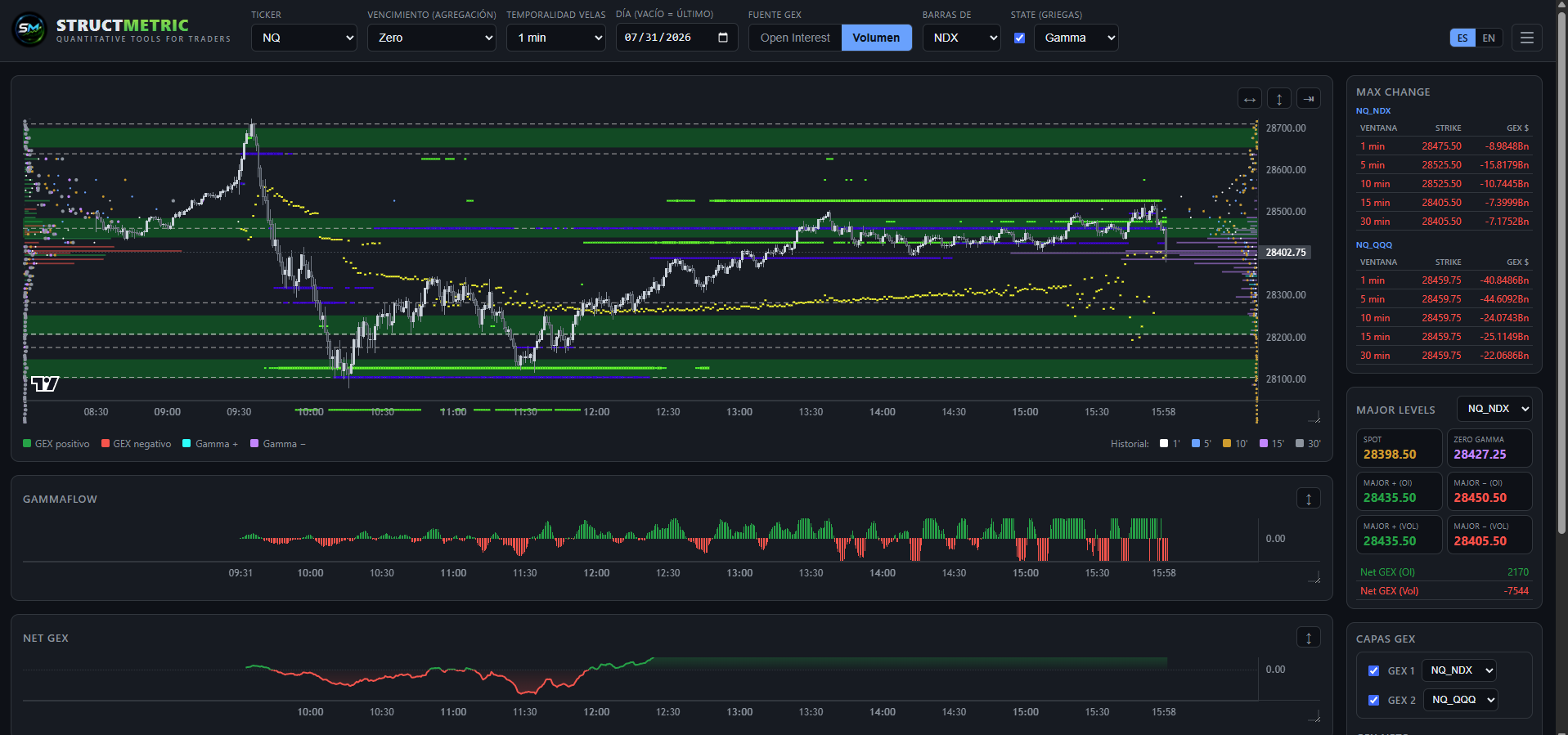This screenshot has height=735, width=1568.
Task: Open the Barras De dropdown showing NDX
Action: pyautogui.click(x=962, y=38)
